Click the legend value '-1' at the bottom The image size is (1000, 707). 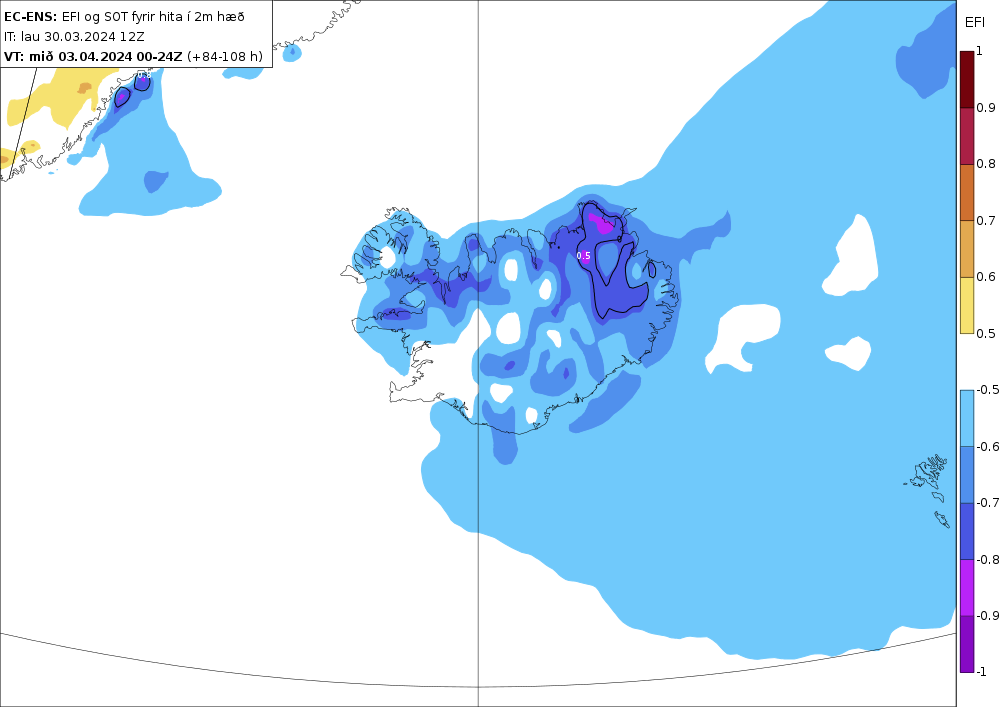coord(982,671)
